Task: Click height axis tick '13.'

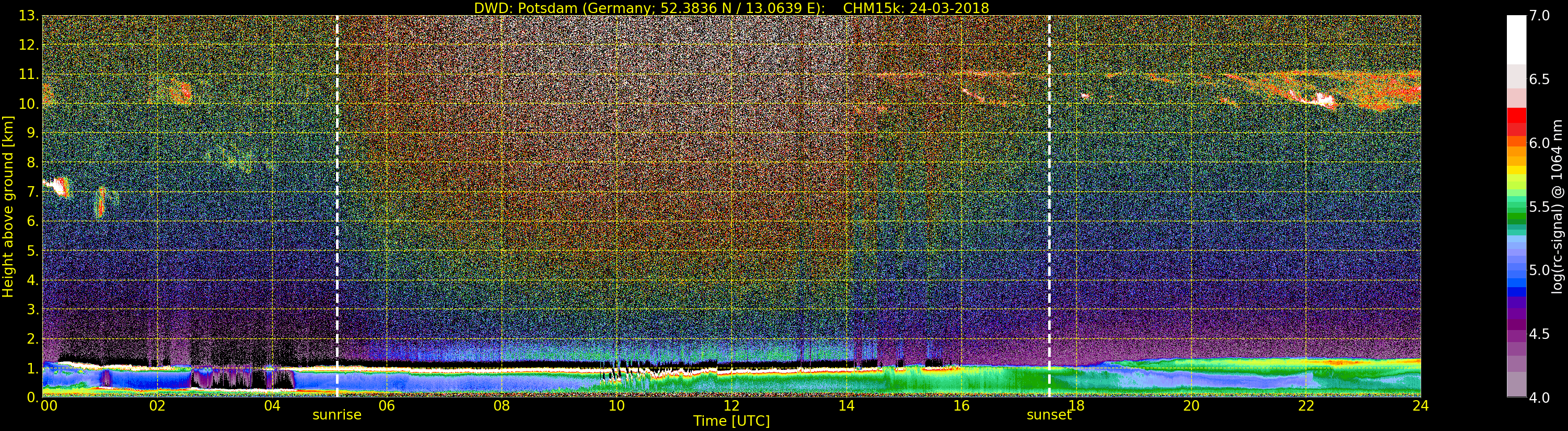Action: (29, 16)
